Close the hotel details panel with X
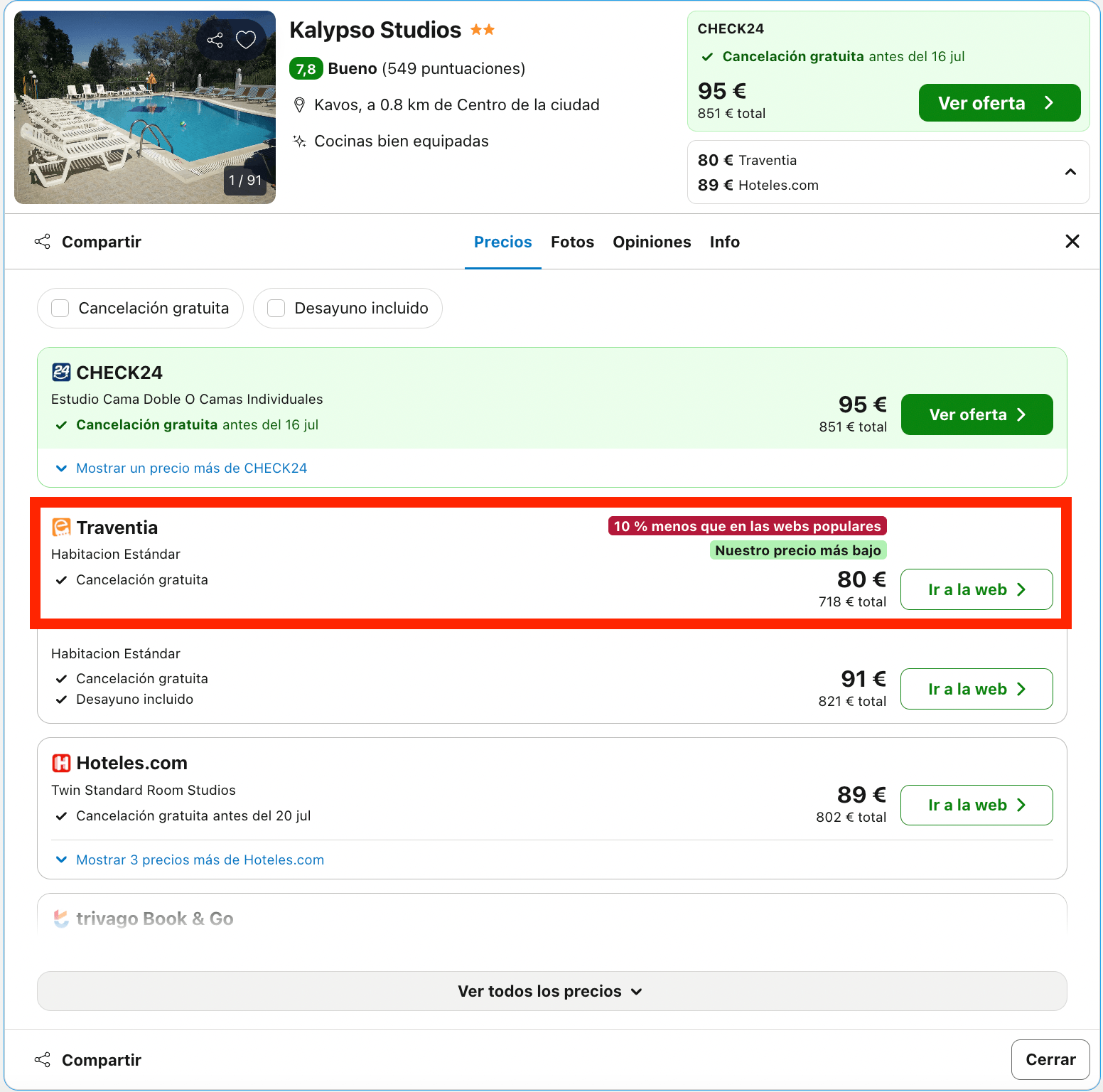This screenshot has width=1103, height=1092. [x=1072, y=242]
